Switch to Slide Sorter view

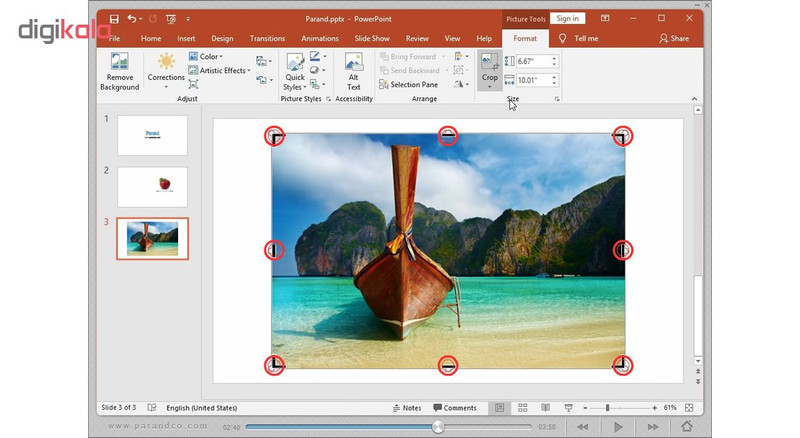(522, 408)
